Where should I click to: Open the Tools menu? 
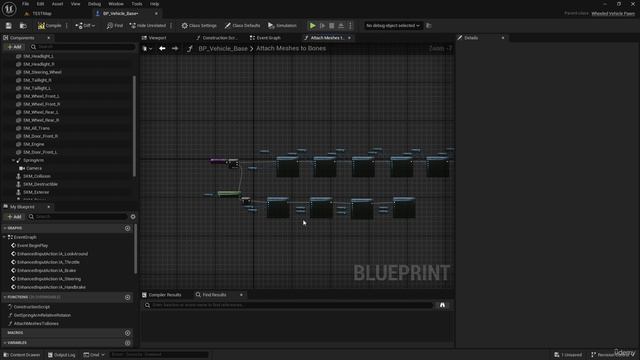(137, 4)
